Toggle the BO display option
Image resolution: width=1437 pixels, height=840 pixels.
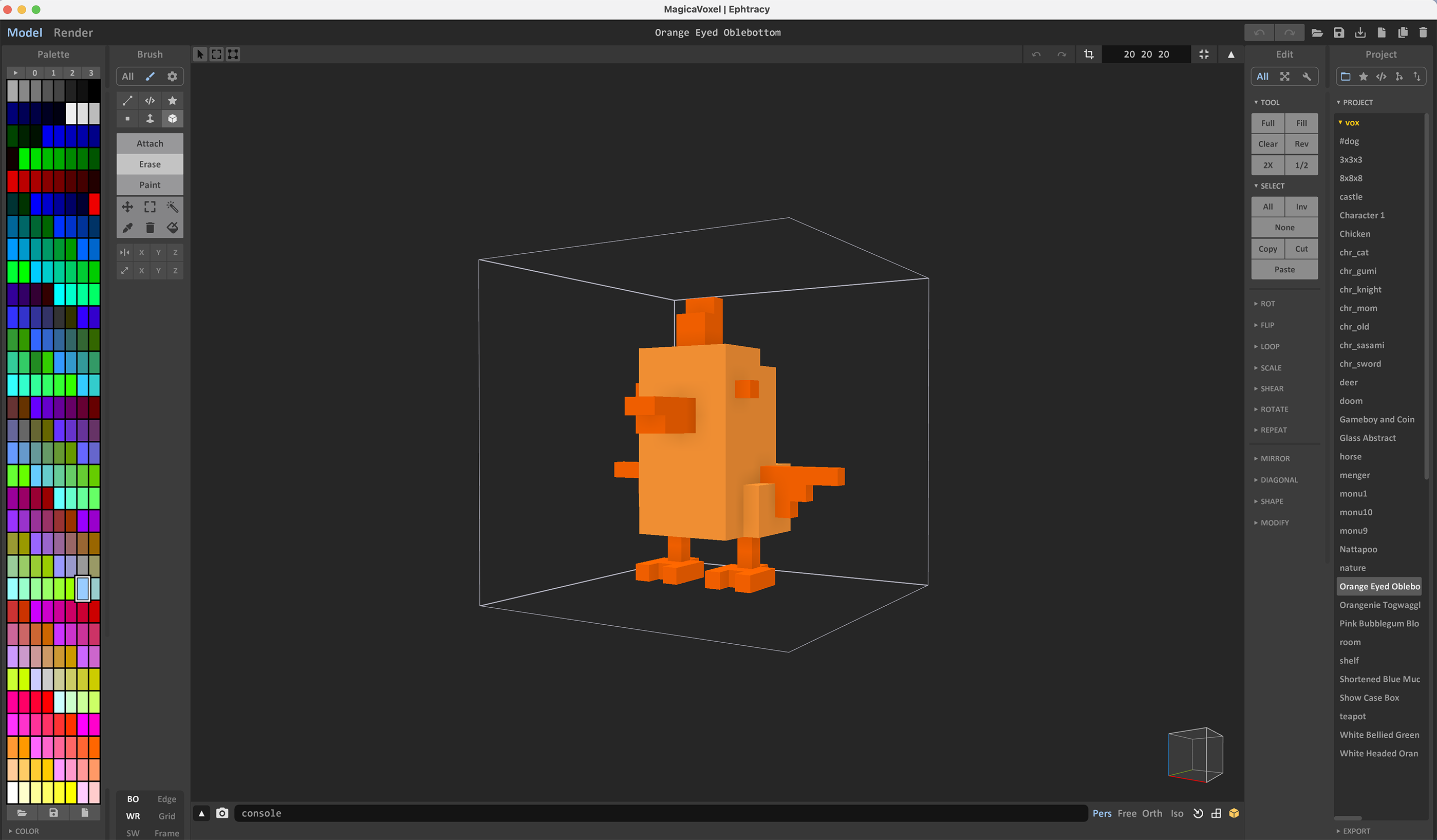[x=133, y=799]
